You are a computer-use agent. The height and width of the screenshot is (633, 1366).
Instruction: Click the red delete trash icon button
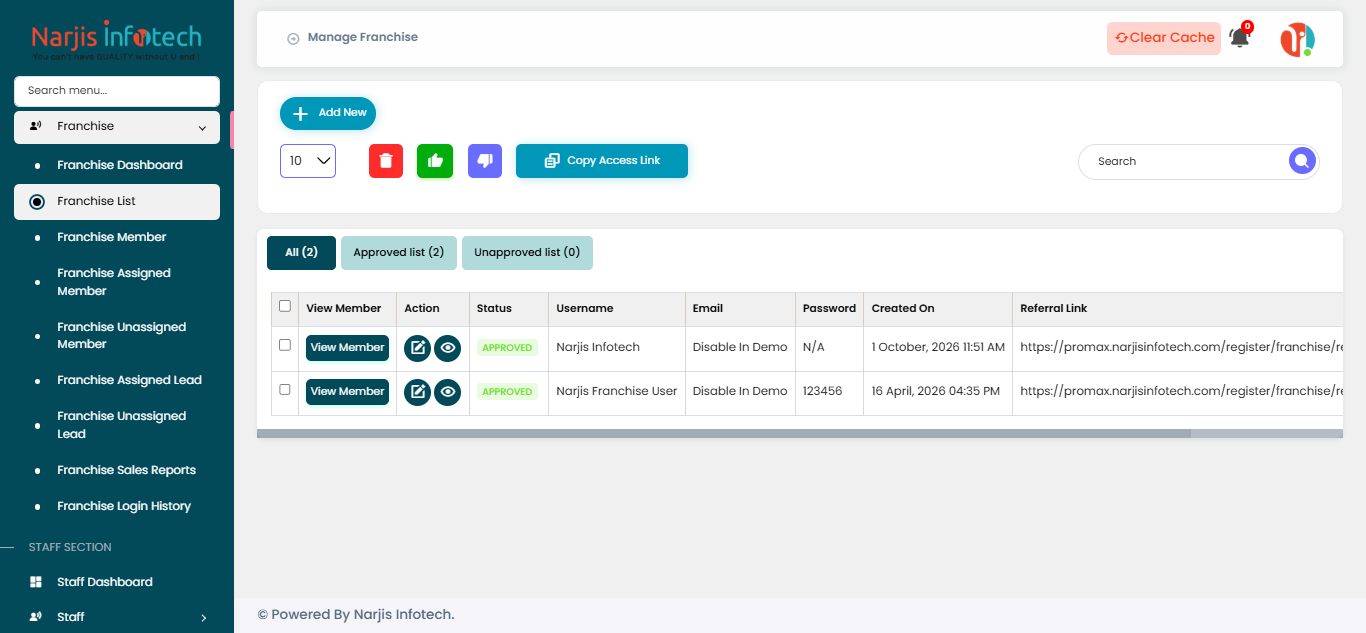pos(386,161)
